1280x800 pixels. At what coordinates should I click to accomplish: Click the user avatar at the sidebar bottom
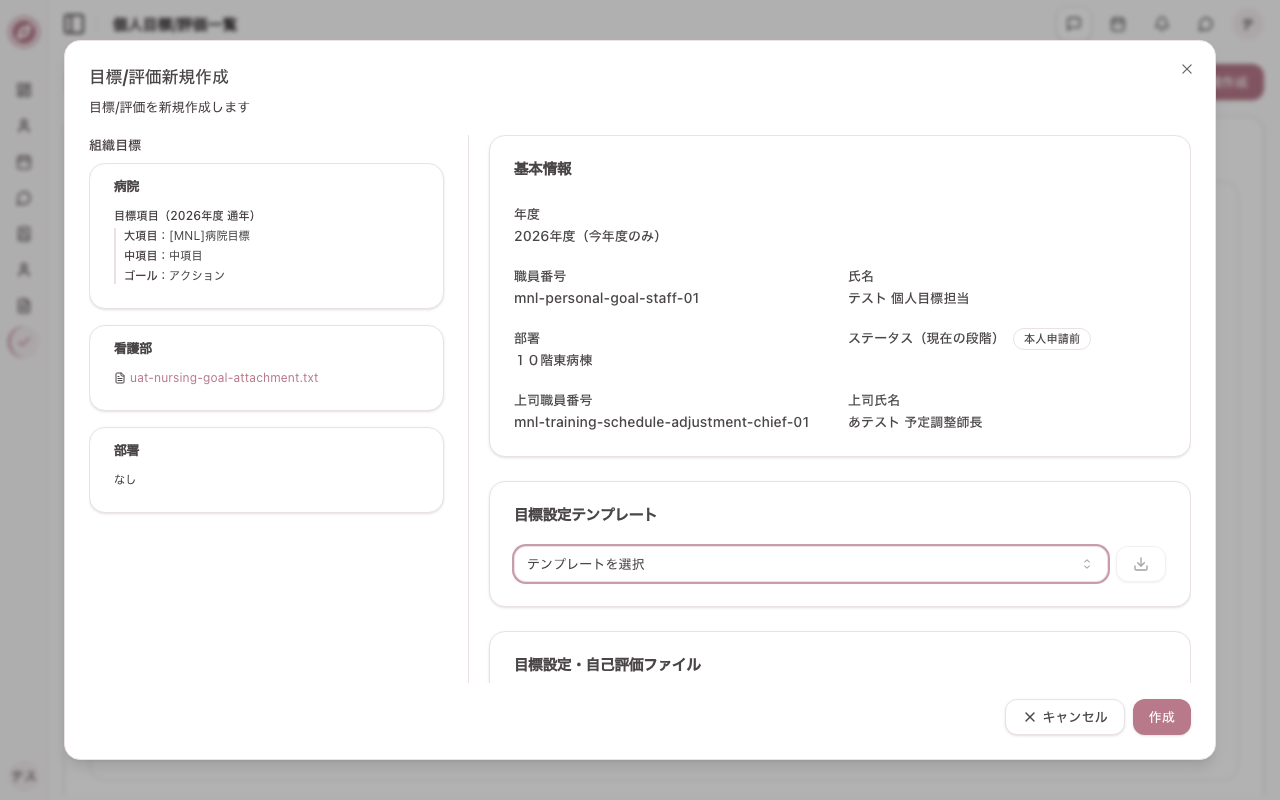click(24, 776)
